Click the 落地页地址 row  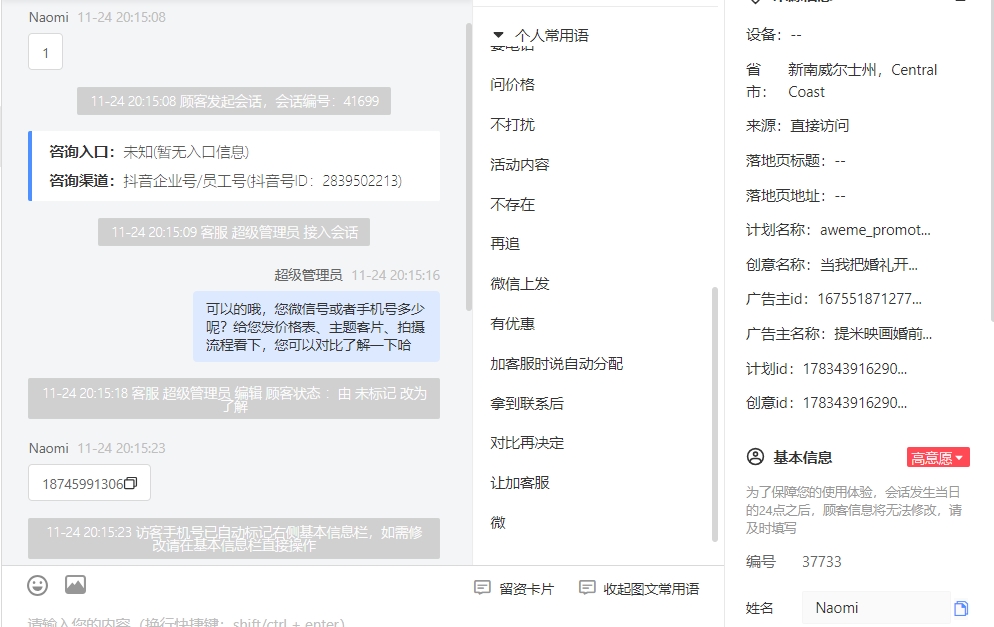[796, 196]
